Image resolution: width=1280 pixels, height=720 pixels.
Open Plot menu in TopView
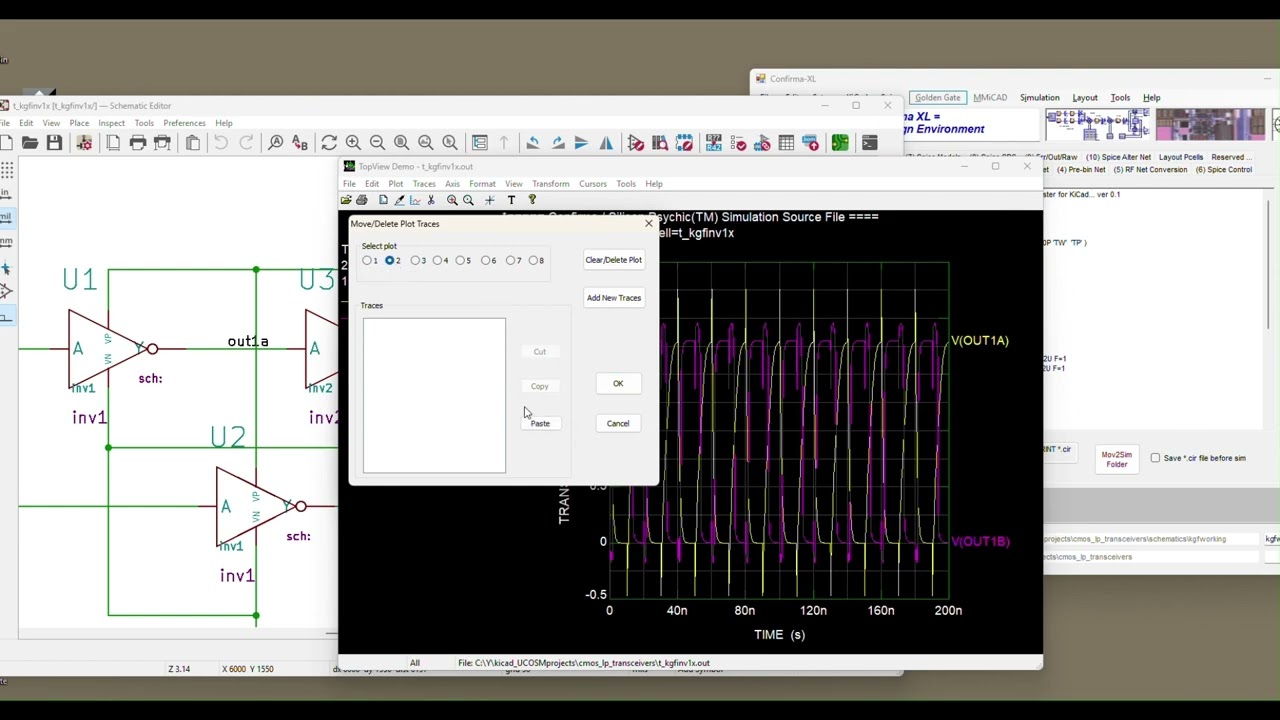pyautogui.click(x=396, y=184)
